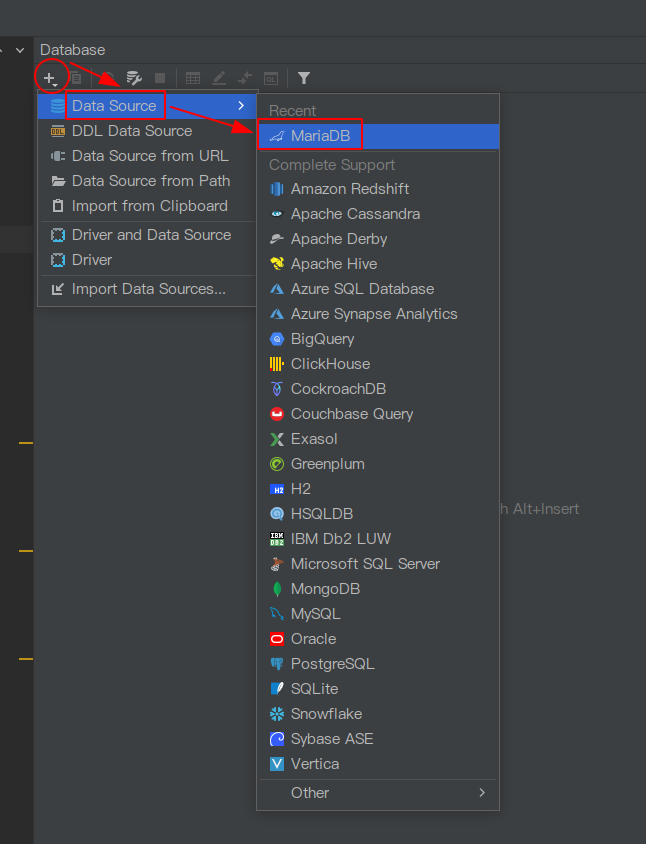The height and width of the screenshot is (844, 646).
Task: Select MongoDB data source
Action: pyautogui.click(x=378, y=589)
